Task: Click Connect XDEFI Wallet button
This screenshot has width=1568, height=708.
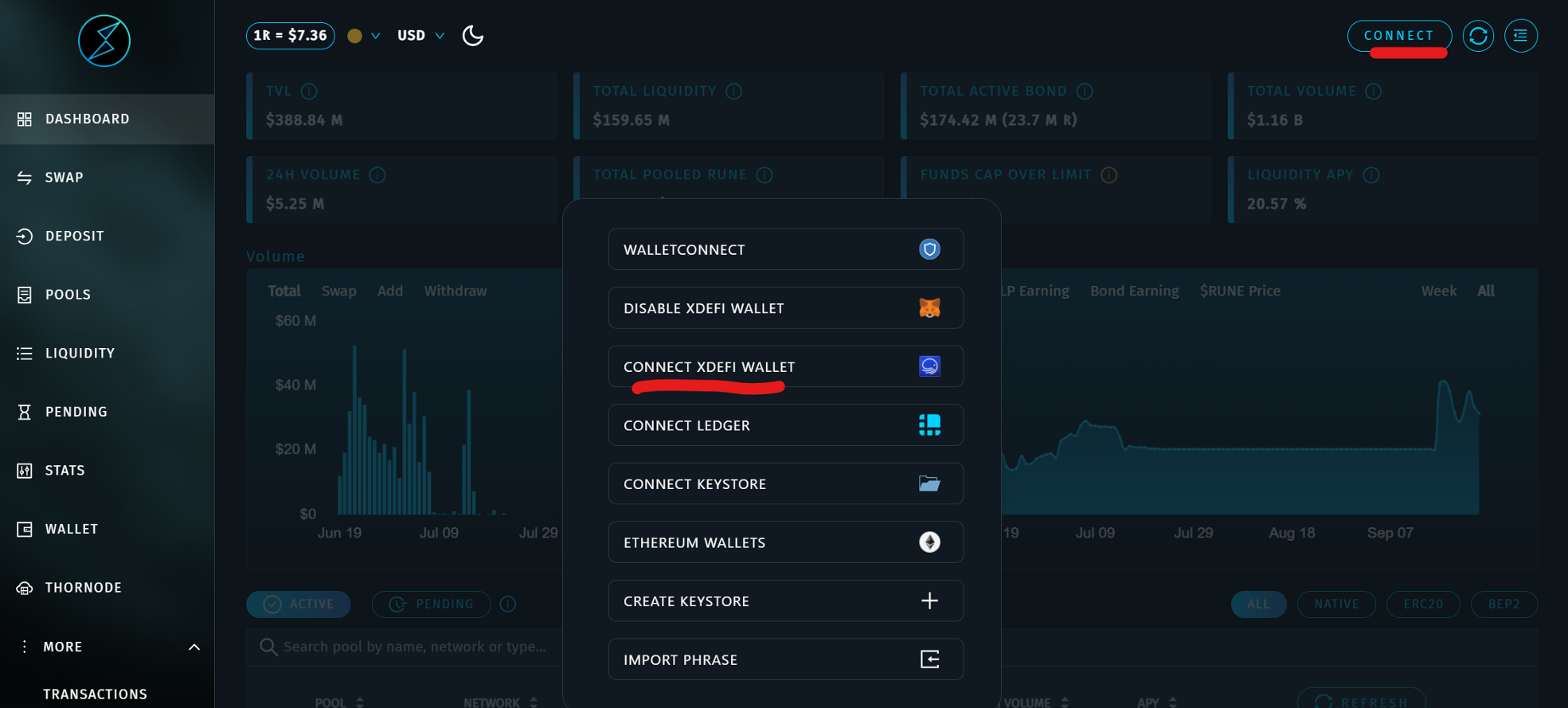Action: pyautogui.click(x=786, y=366)
